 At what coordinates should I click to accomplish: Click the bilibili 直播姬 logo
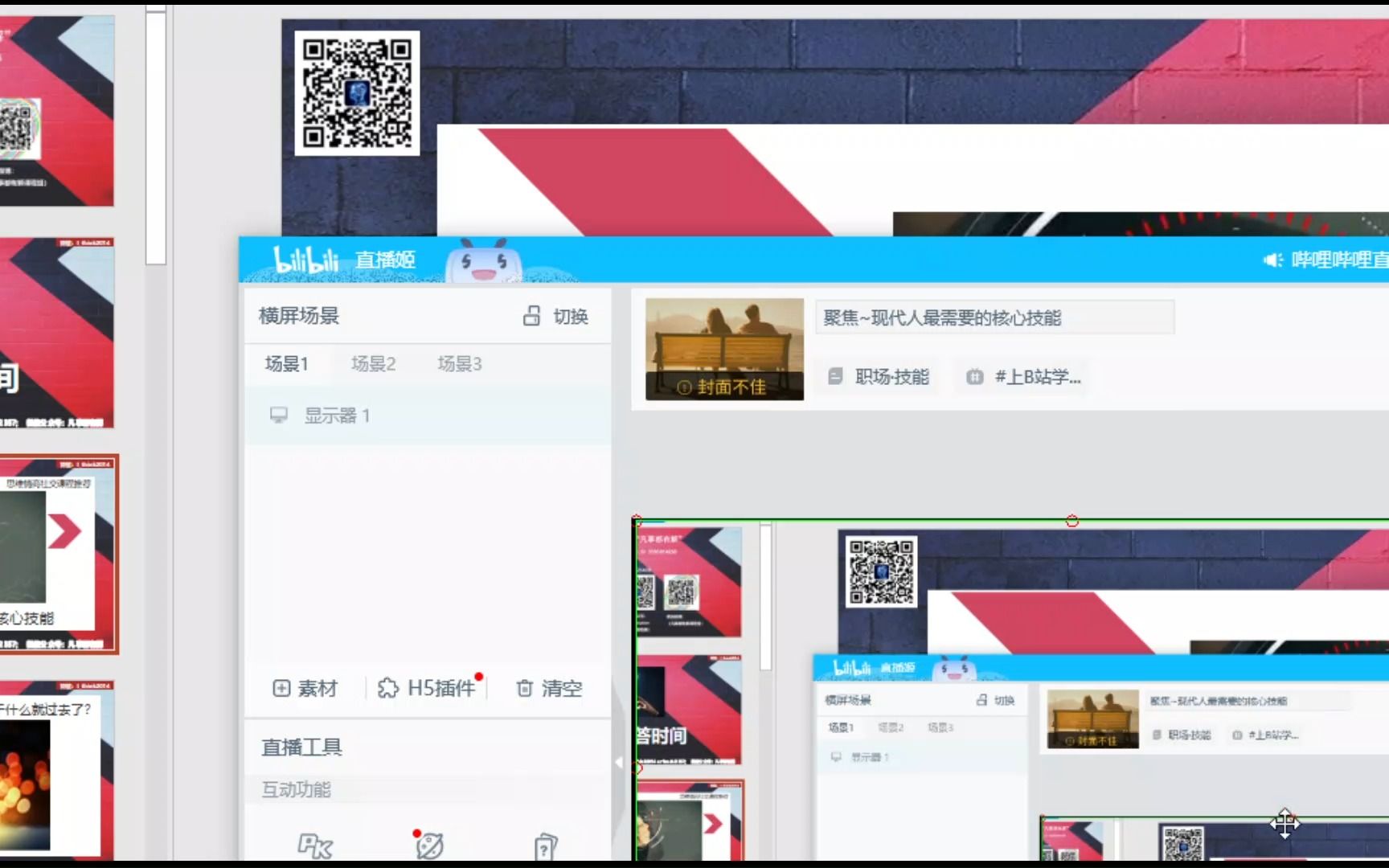coord(338,260)
